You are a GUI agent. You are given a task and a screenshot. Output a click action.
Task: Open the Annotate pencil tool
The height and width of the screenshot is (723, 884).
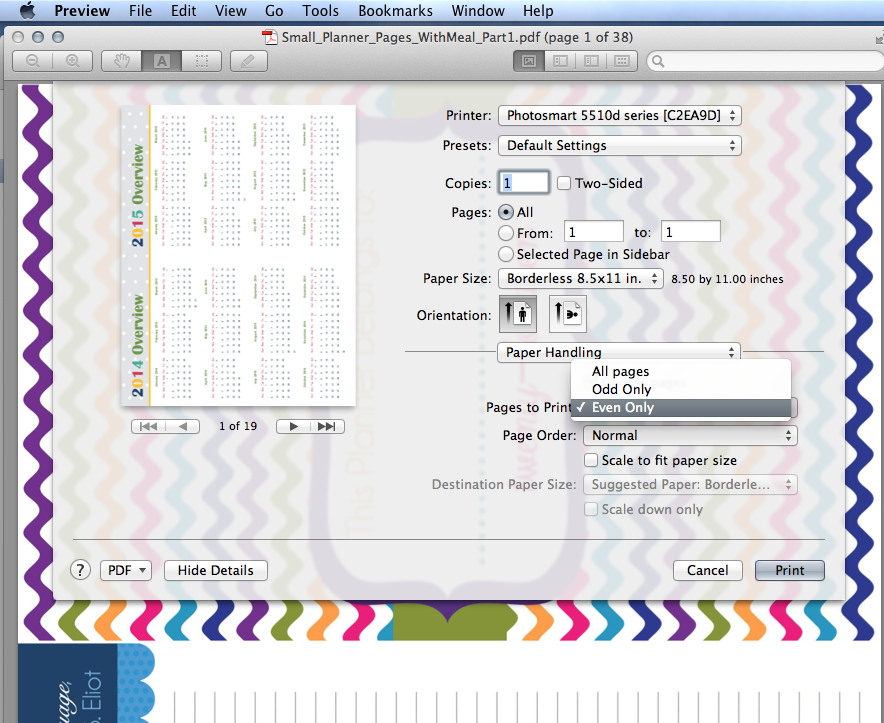(x=247, y=60)
